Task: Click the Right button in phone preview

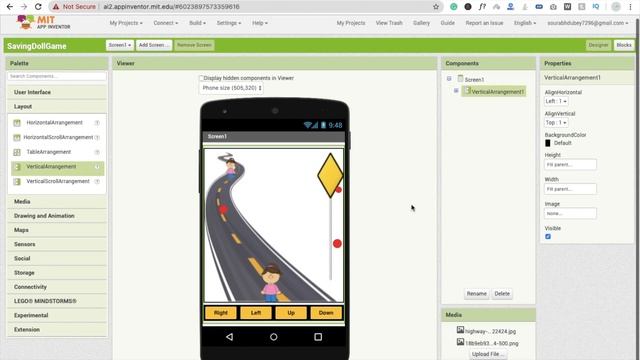Action: click(x=220, y=313)
